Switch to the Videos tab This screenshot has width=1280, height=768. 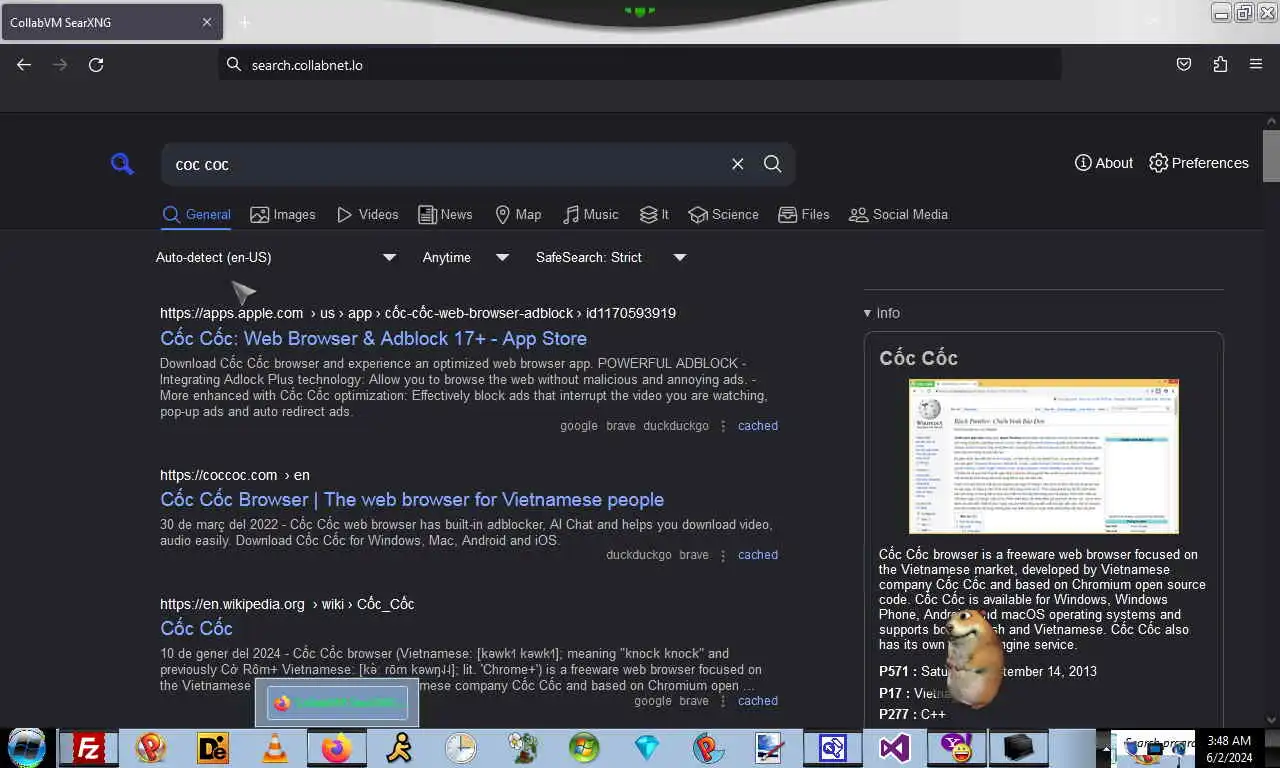[x=367, y=214]
